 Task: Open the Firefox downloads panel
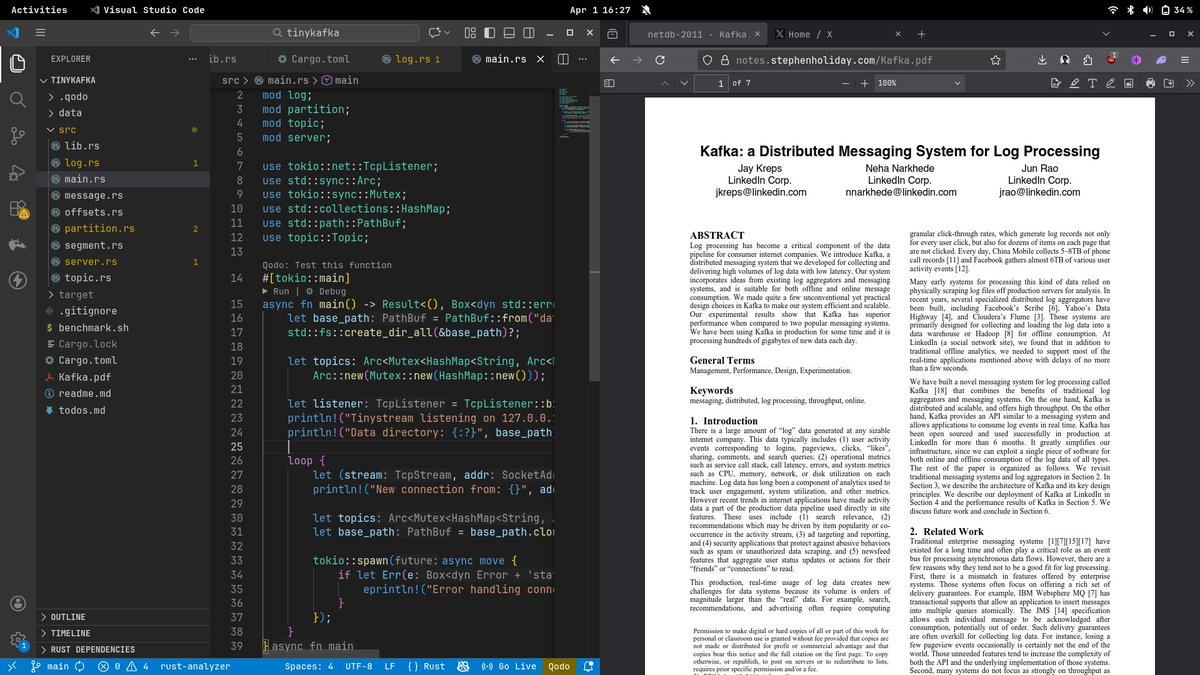coord(1041,59)
